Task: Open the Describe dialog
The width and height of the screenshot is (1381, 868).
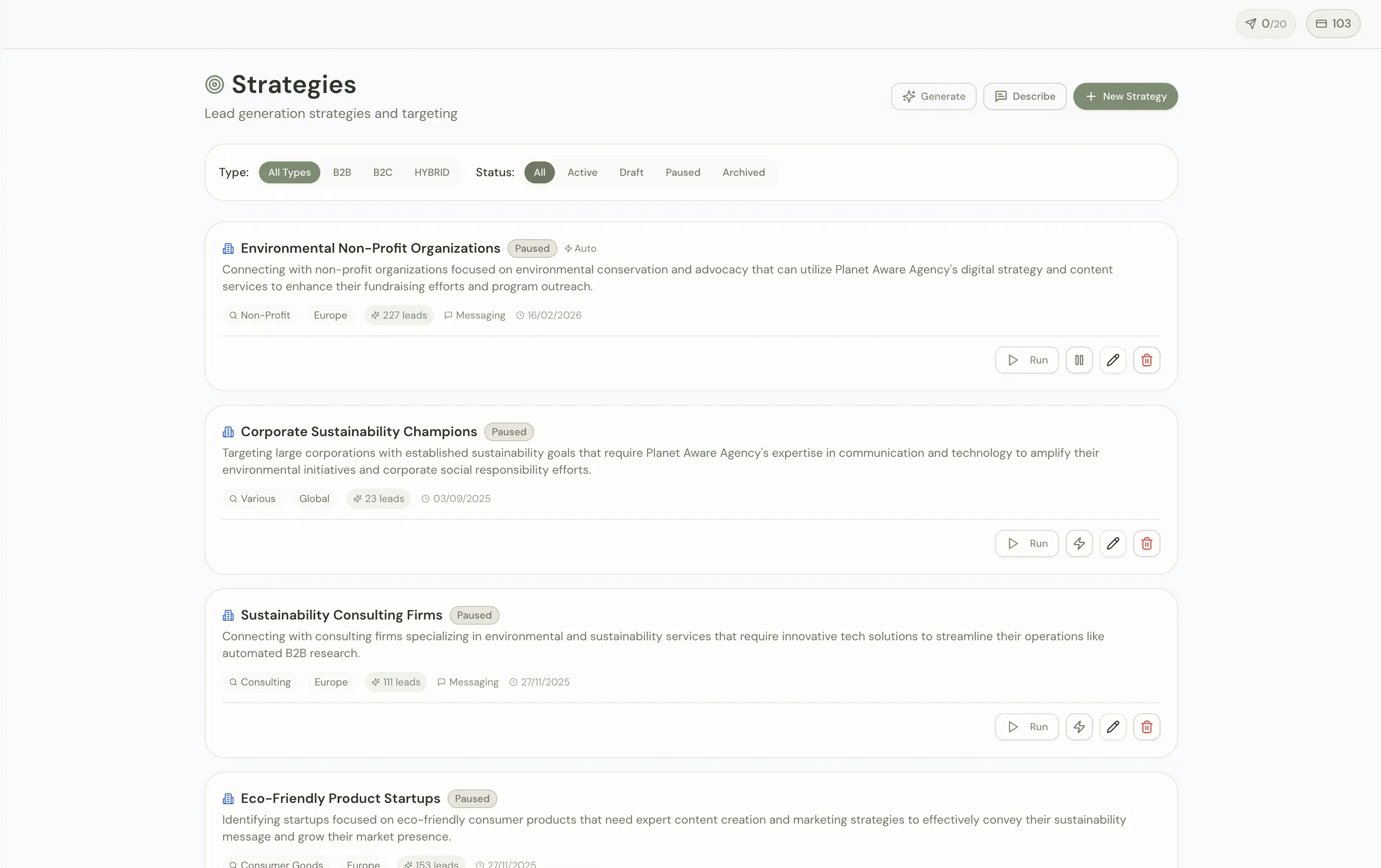Action: point(1024,96)
